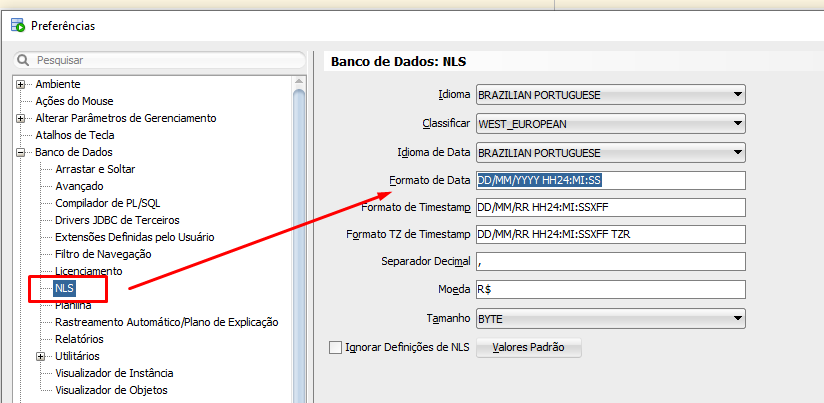Screen dimensions: 824x403
Task: Open the Idioma de Data dropdown
Action: pyautogui.click(x=611, y=153)
